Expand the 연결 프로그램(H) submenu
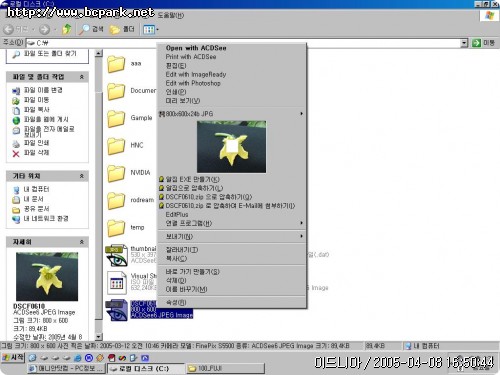This screenshot has height=375, width=500. click(232, 223)
